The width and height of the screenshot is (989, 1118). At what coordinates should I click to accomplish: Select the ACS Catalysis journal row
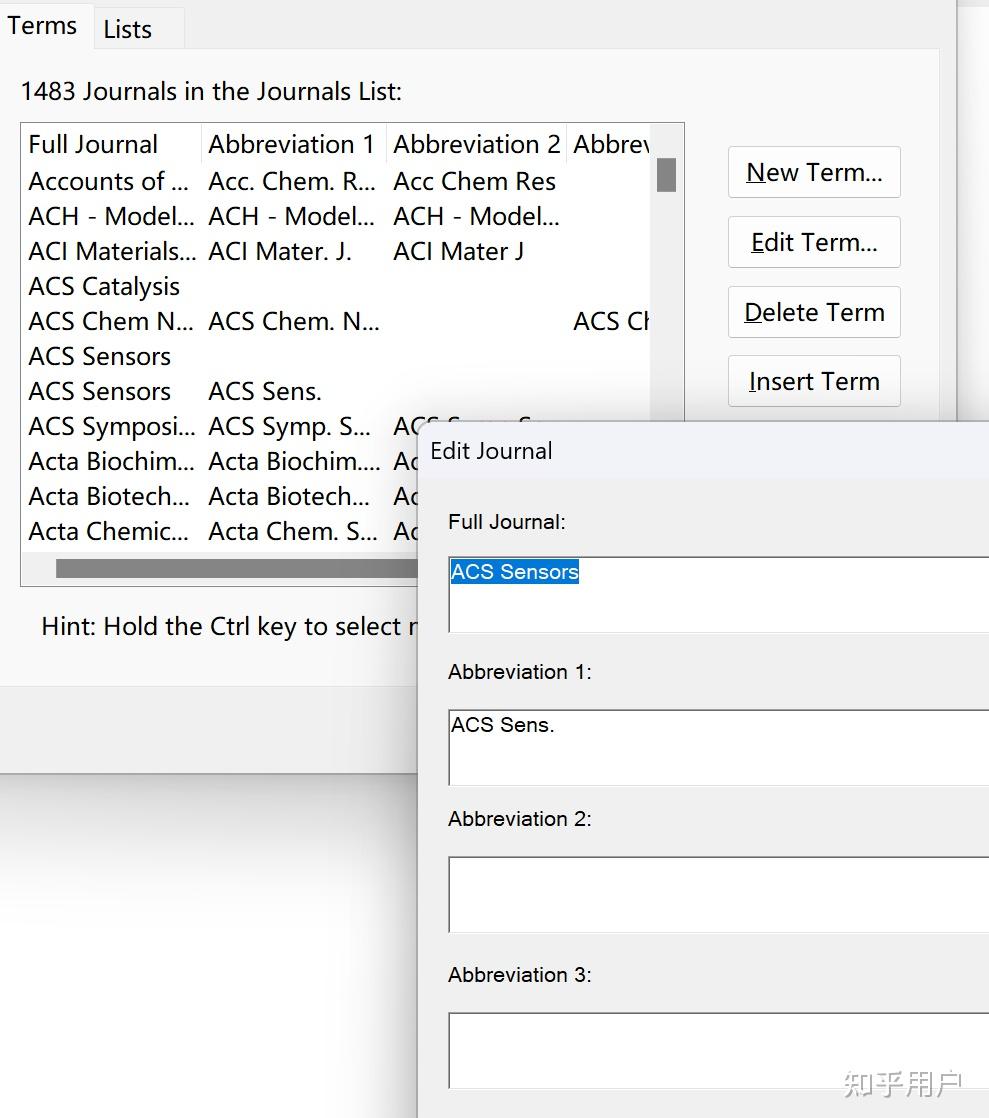click(x=104, y=287)
